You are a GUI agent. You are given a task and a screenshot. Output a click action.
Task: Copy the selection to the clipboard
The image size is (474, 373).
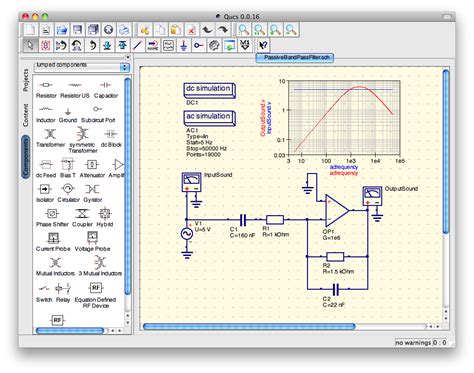(160, 30)
